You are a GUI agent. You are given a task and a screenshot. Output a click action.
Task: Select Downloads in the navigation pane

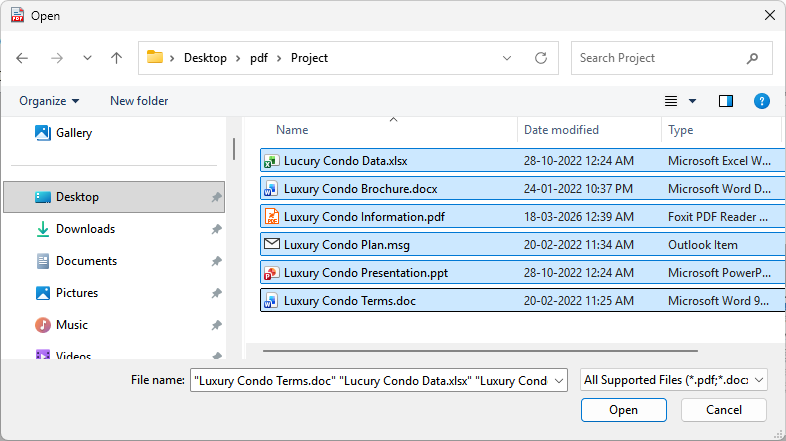click(x=85, y=229)
